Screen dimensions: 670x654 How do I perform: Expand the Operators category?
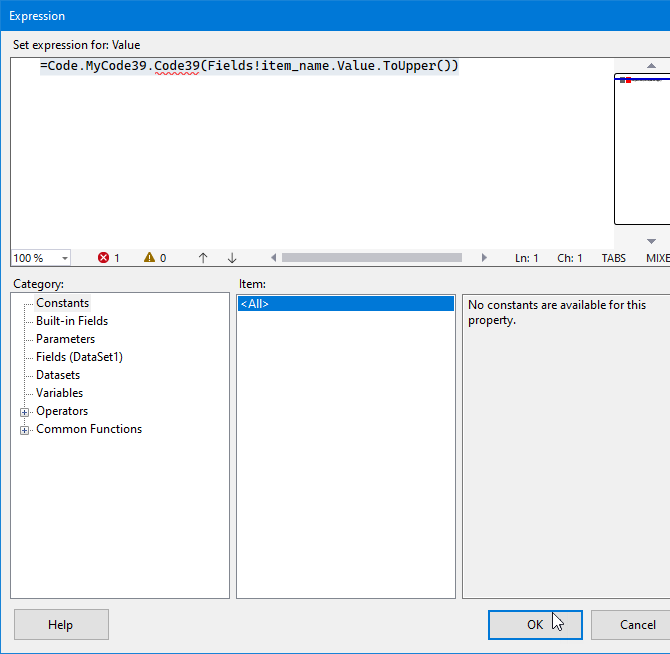tap(24, 412)
